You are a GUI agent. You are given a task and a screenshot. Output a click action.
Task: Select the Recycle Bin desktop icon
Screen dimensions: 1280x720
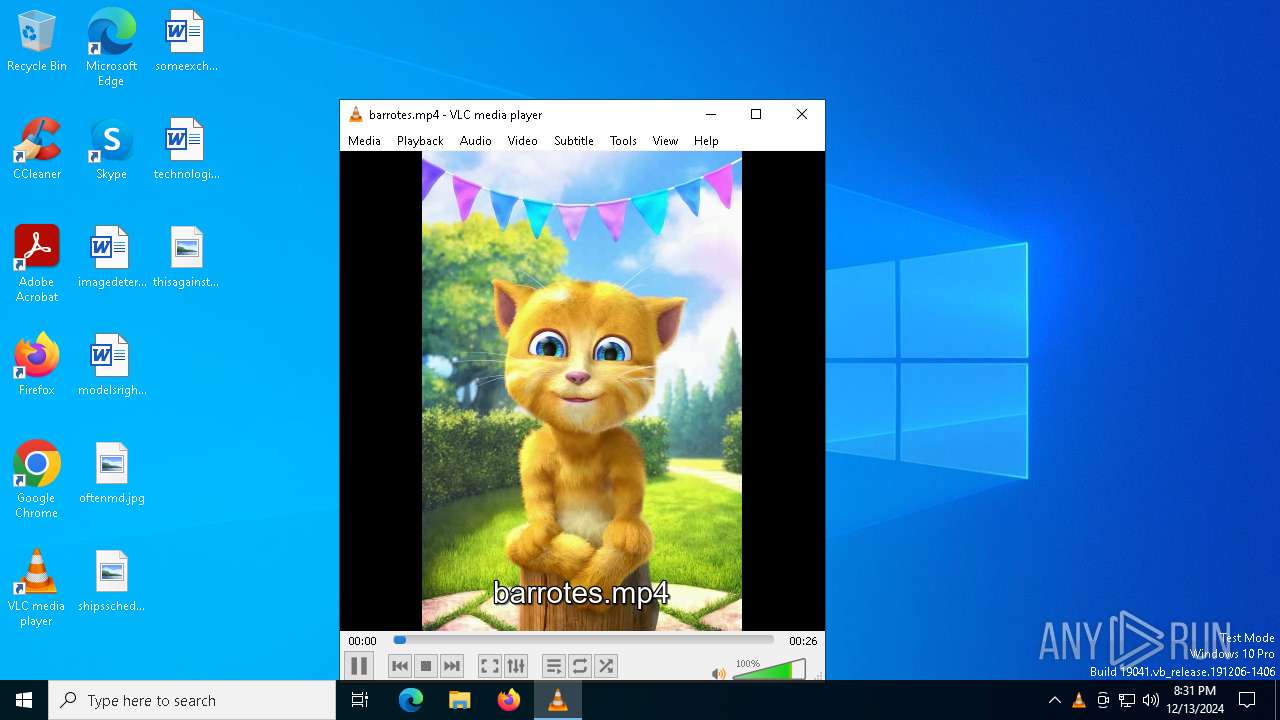click(37, 42)
